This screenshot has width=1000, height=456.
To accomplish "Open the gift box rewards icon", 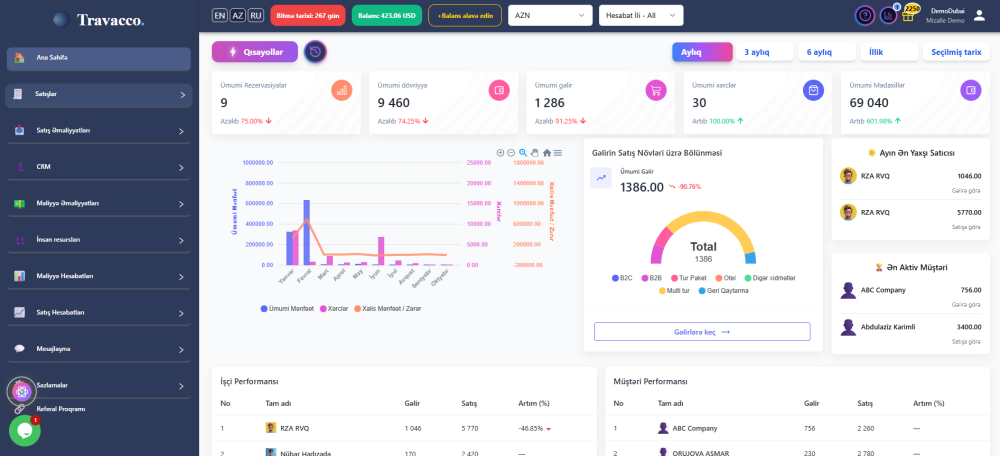I will [910, 15].
